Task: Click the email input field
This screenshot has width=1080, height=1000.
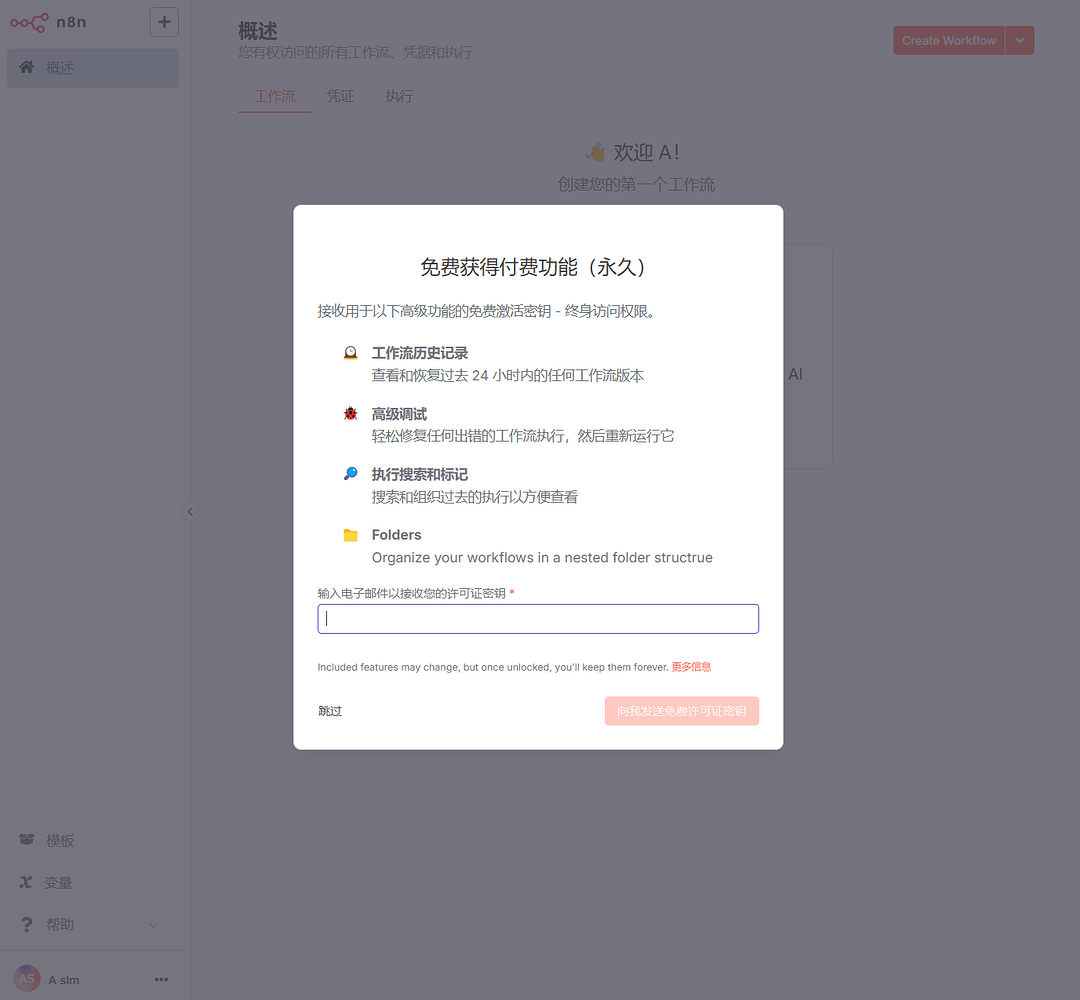Action: [x=538, y=618]
